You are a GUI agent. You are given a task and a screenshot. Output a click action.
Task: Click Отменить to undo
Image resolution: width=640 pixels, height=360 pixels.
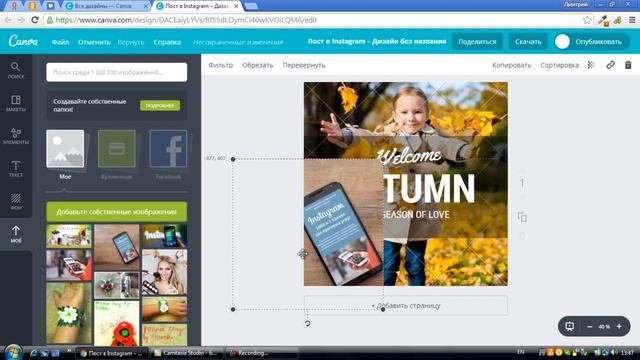pos(94,42)
